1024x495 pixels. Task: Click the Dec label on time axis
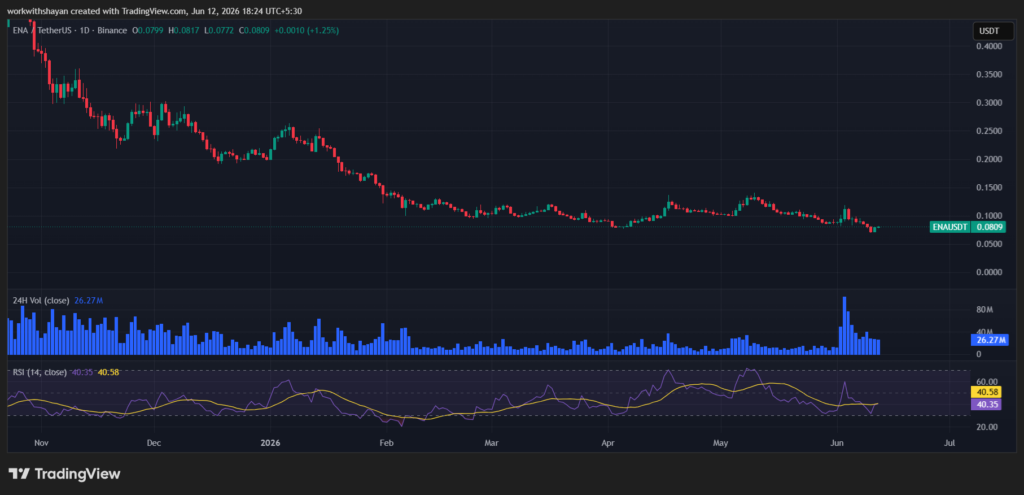[x=153, y=443]
